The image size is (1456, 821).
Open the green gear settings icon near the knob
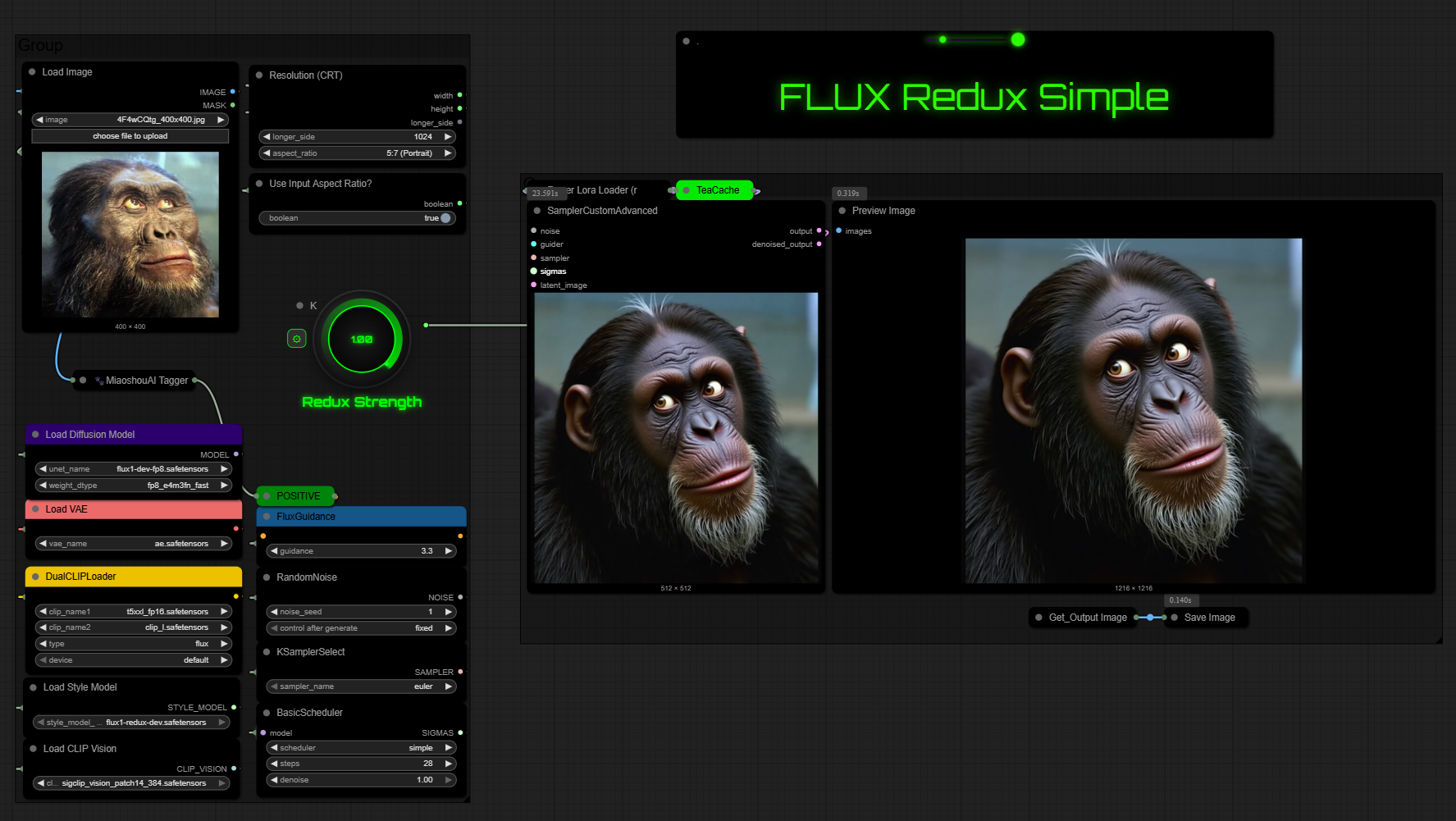[296, 338]
